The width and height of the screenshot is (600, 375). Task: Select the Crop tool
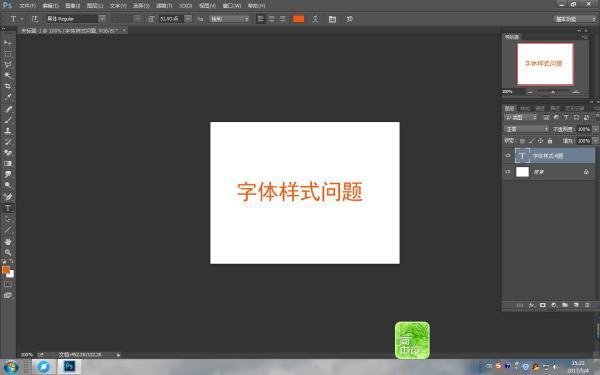8,86
